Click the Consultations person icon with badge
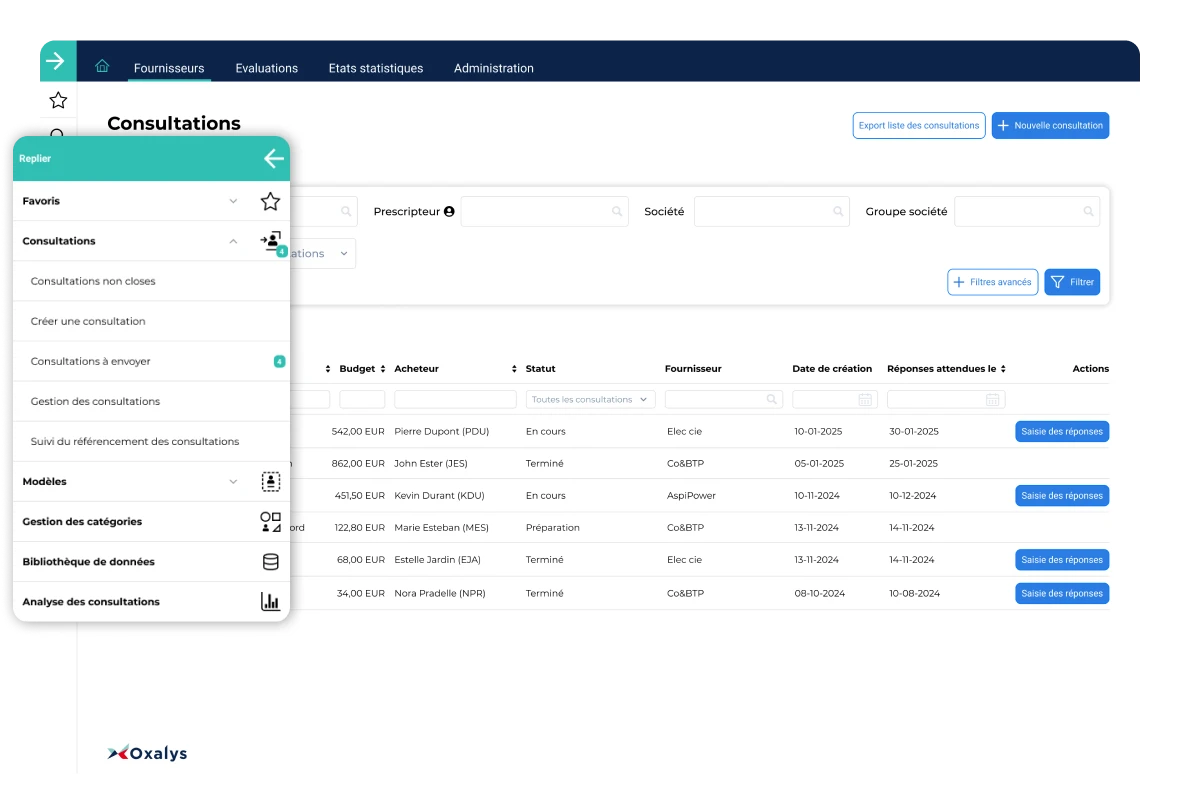 (270, 241)
